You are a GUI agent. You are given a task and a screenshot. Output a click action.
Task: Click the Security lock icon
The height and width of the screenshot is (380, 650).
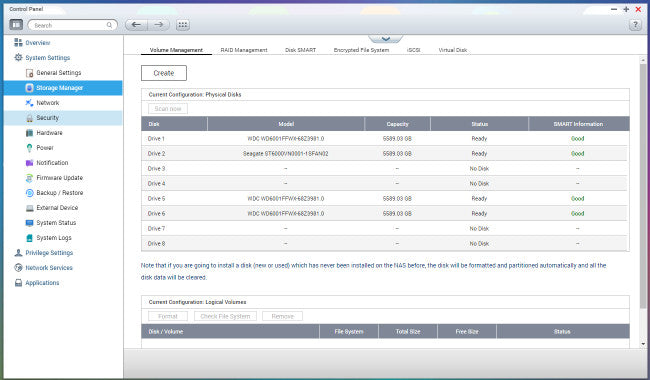[29, 118]
